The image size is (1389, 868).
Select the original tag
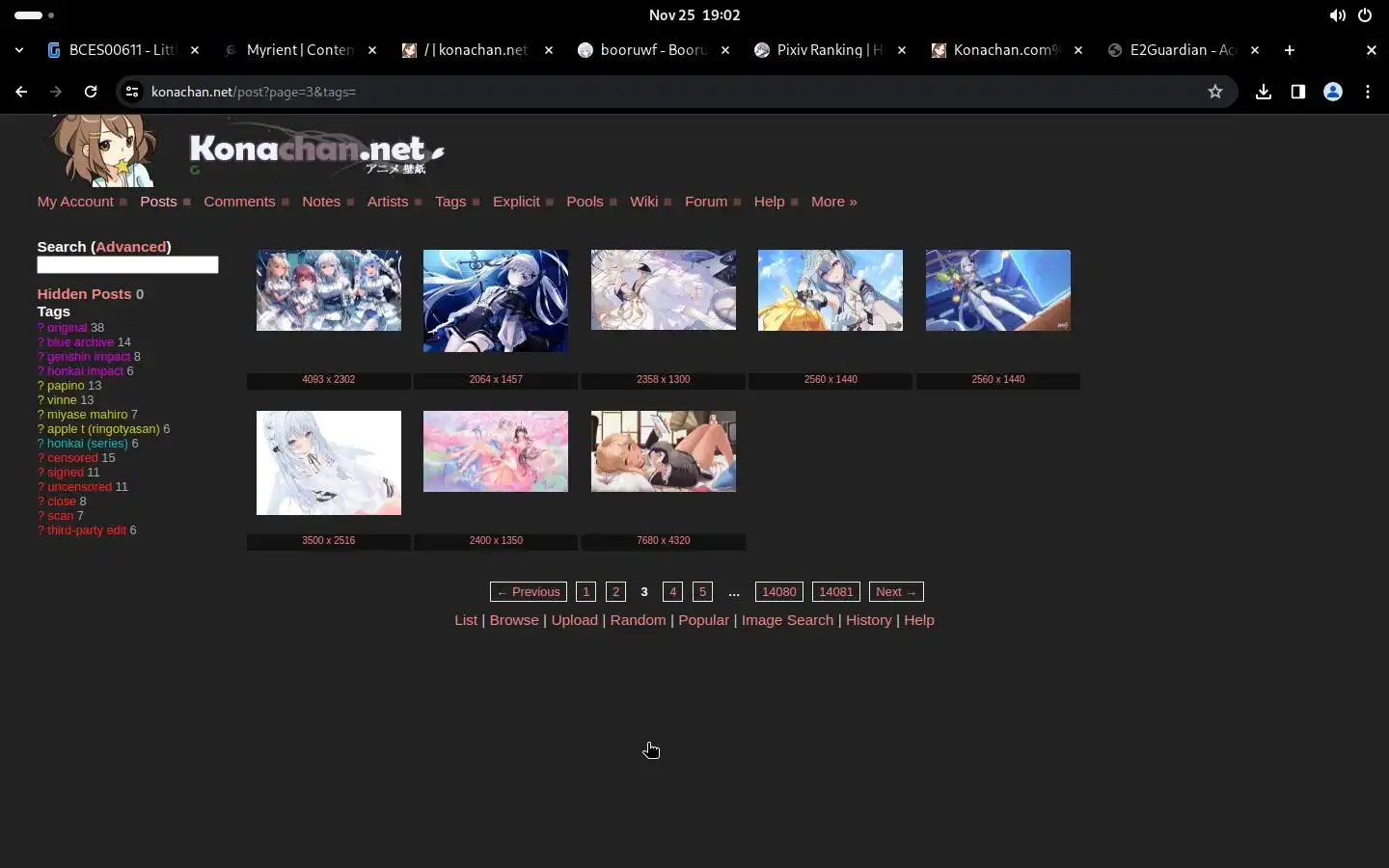pyautogui.click(x=68, y=328)
